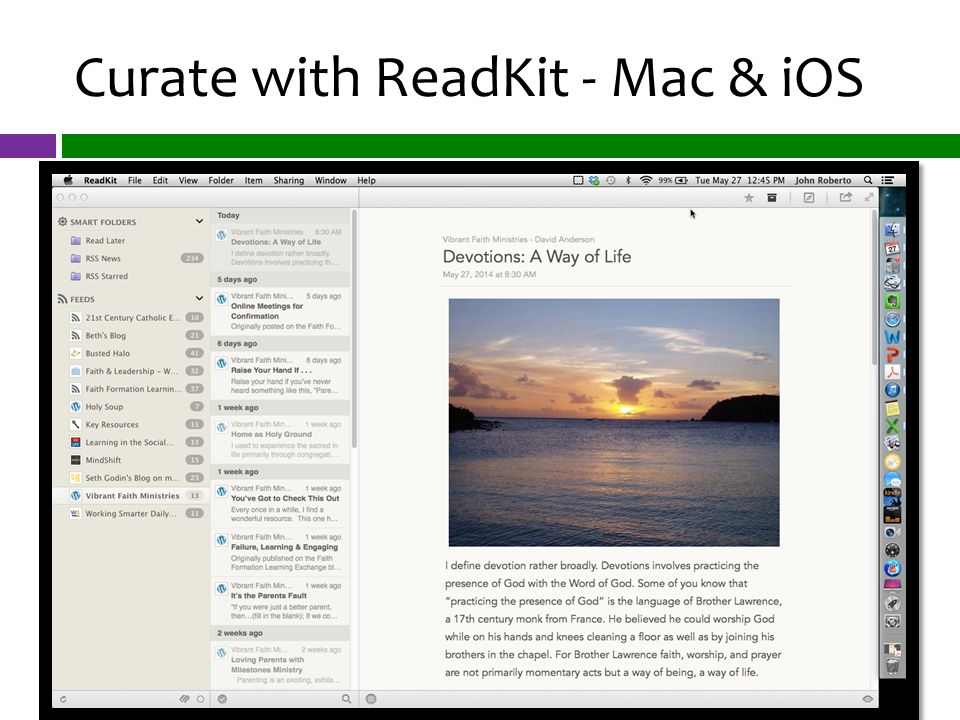The width and height of the screenshot is (960, 720).
Task: Open the RSS News smart folder
Action: pyautogui.click(x=131, y=258)
